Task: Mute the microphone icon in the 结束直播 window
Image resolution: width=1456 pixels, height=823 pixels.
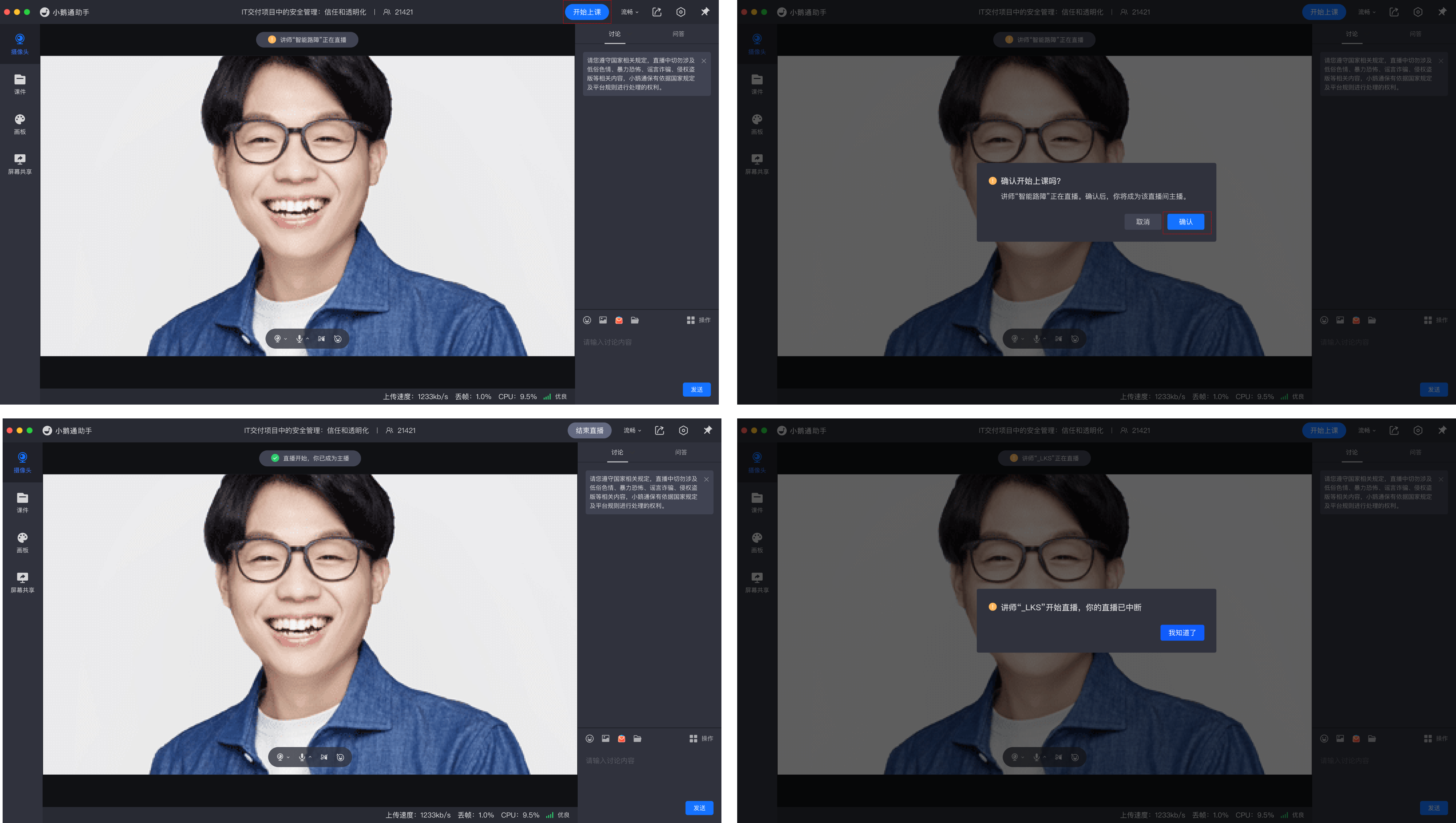Action: point(302,757)
